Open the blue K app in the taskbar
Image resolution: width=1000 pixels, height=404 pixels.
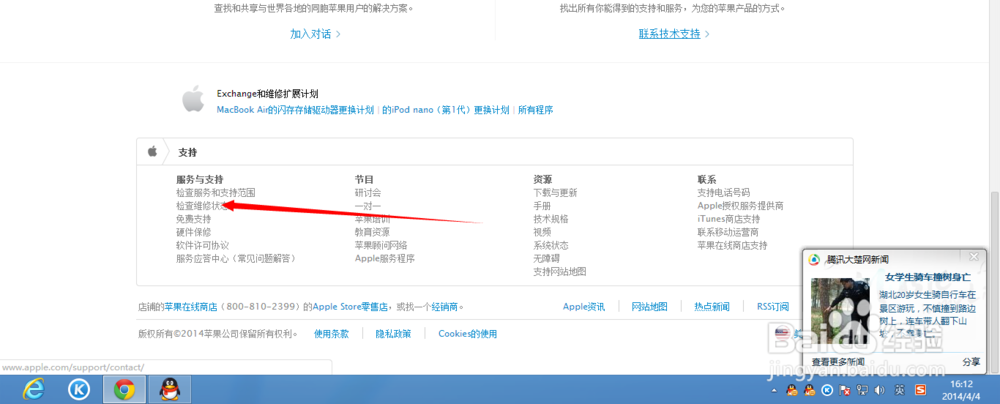tap(79, 389)
